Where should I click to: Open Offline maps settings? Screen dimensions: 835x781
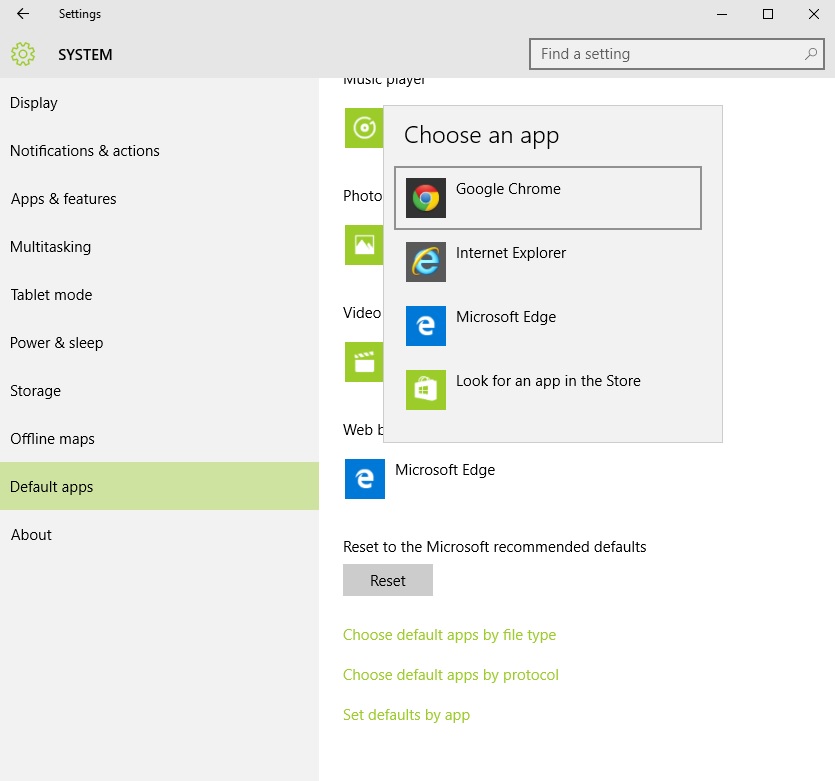[x=159, y=438]
